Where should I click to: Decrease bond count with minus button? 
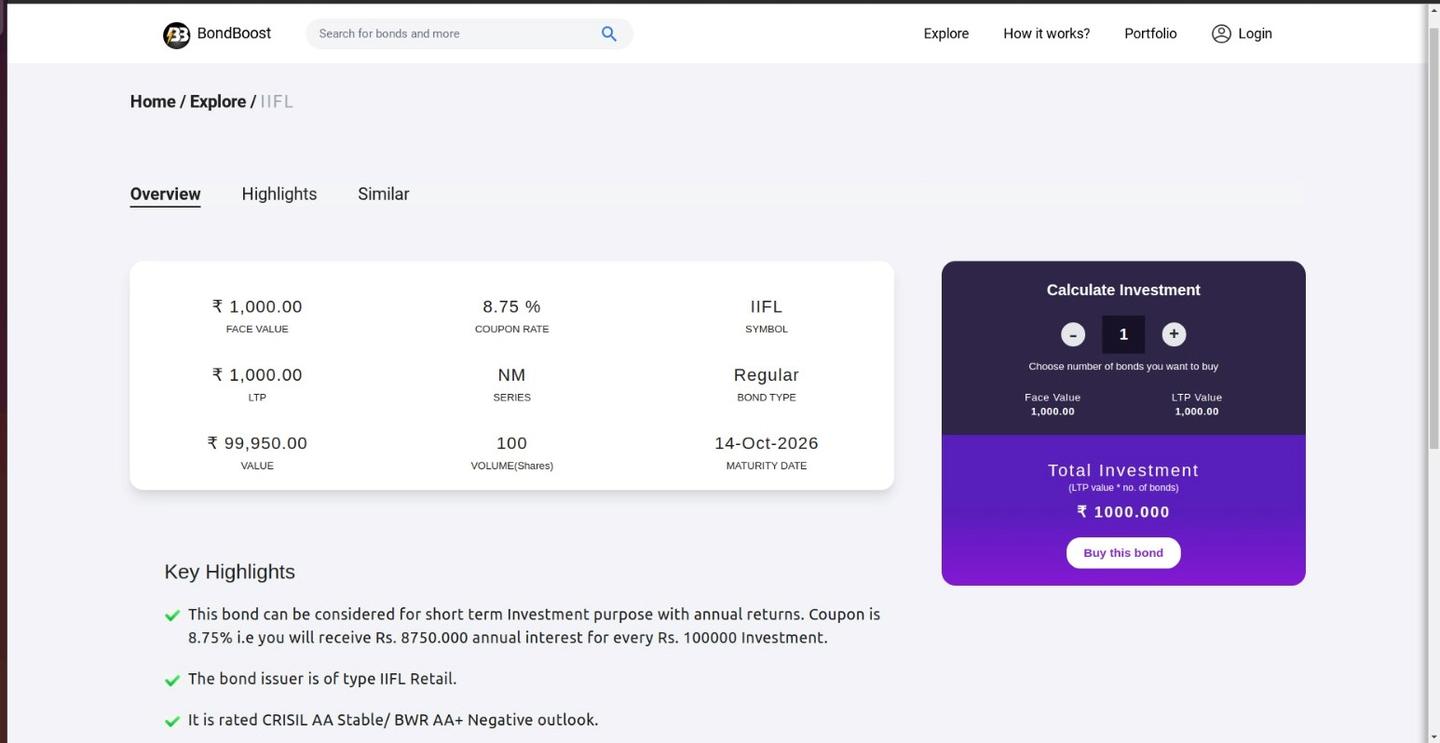[x=1073, y=335]
